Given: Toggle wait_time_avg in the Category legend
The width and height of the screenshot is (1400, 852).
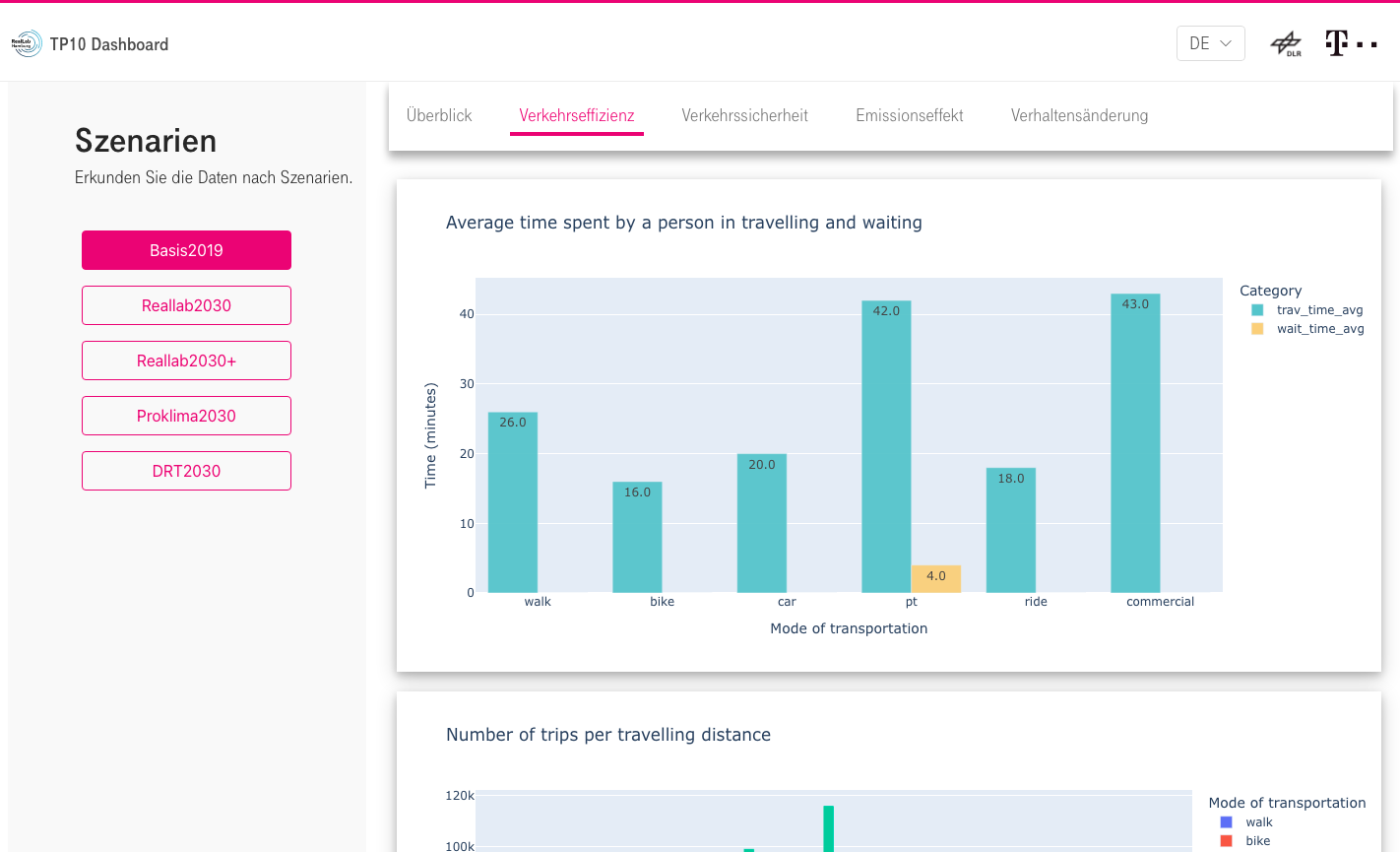Looking at the screenshot, I should (1321, 328).
